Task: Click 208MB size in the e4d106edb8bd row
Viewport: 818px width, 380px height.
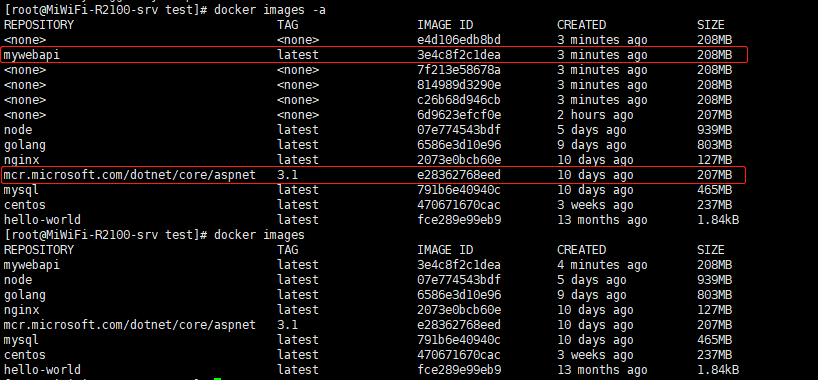Action: [714, 40]
